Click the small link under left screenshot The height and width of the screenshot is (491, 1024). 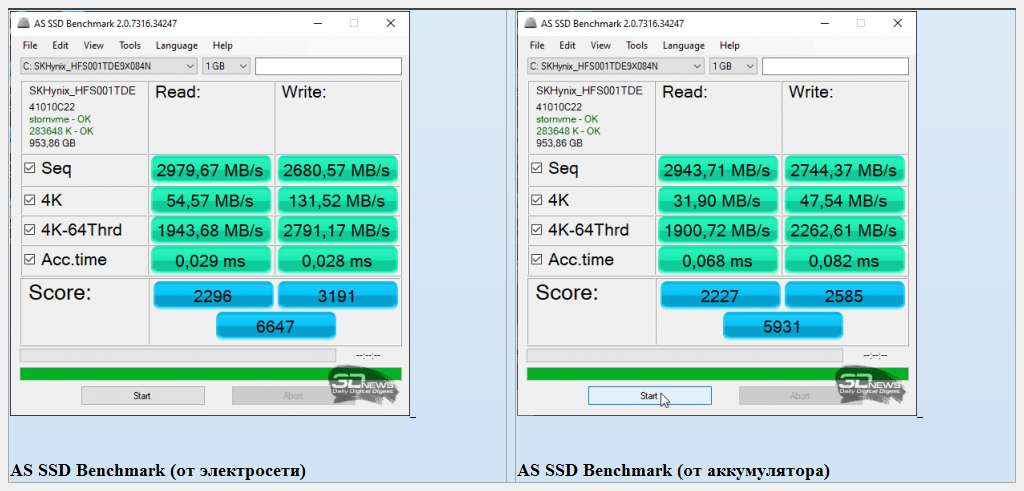tap(413, 415)
